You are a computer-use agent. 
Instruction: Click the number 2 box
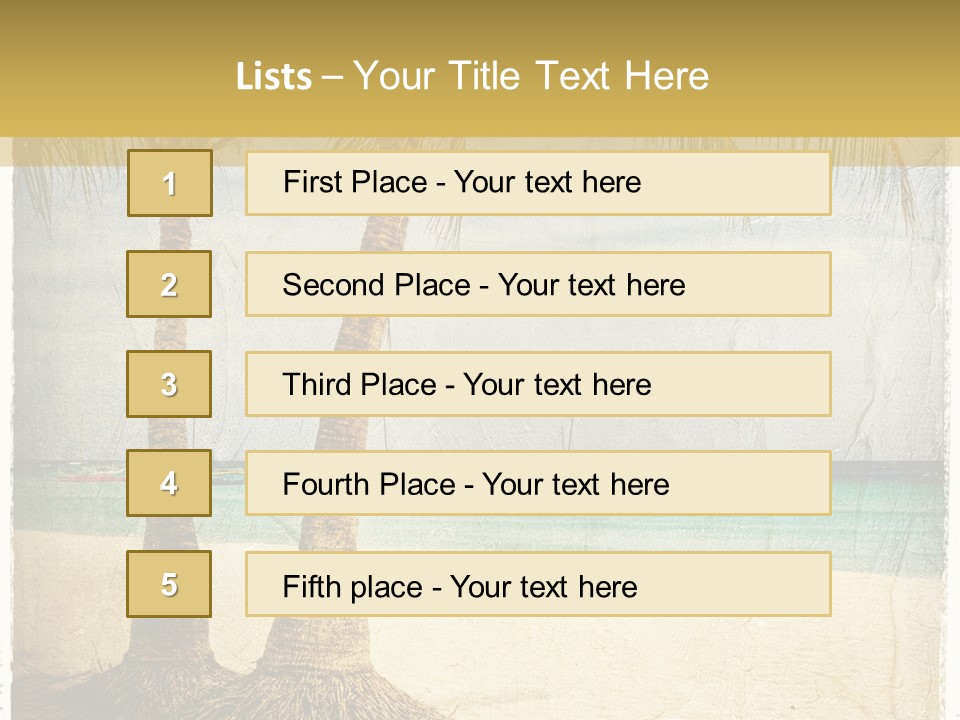tap(169, 284)
